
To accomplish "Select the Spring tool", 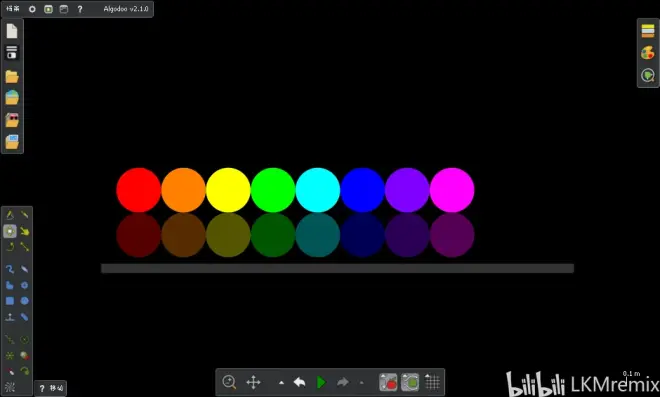I will 10,339.
